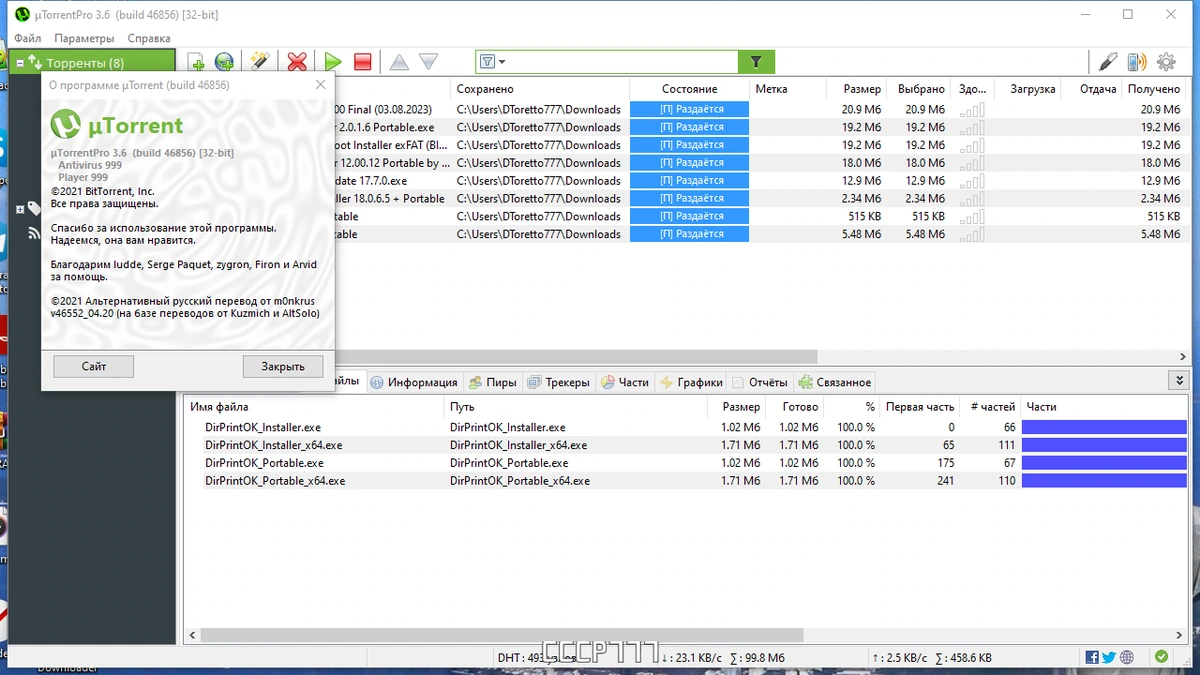Select the DirPrintOK_Portable.exe file name
The height and width of the screenshot is (675, 1200).
click(x=264, y=463)
